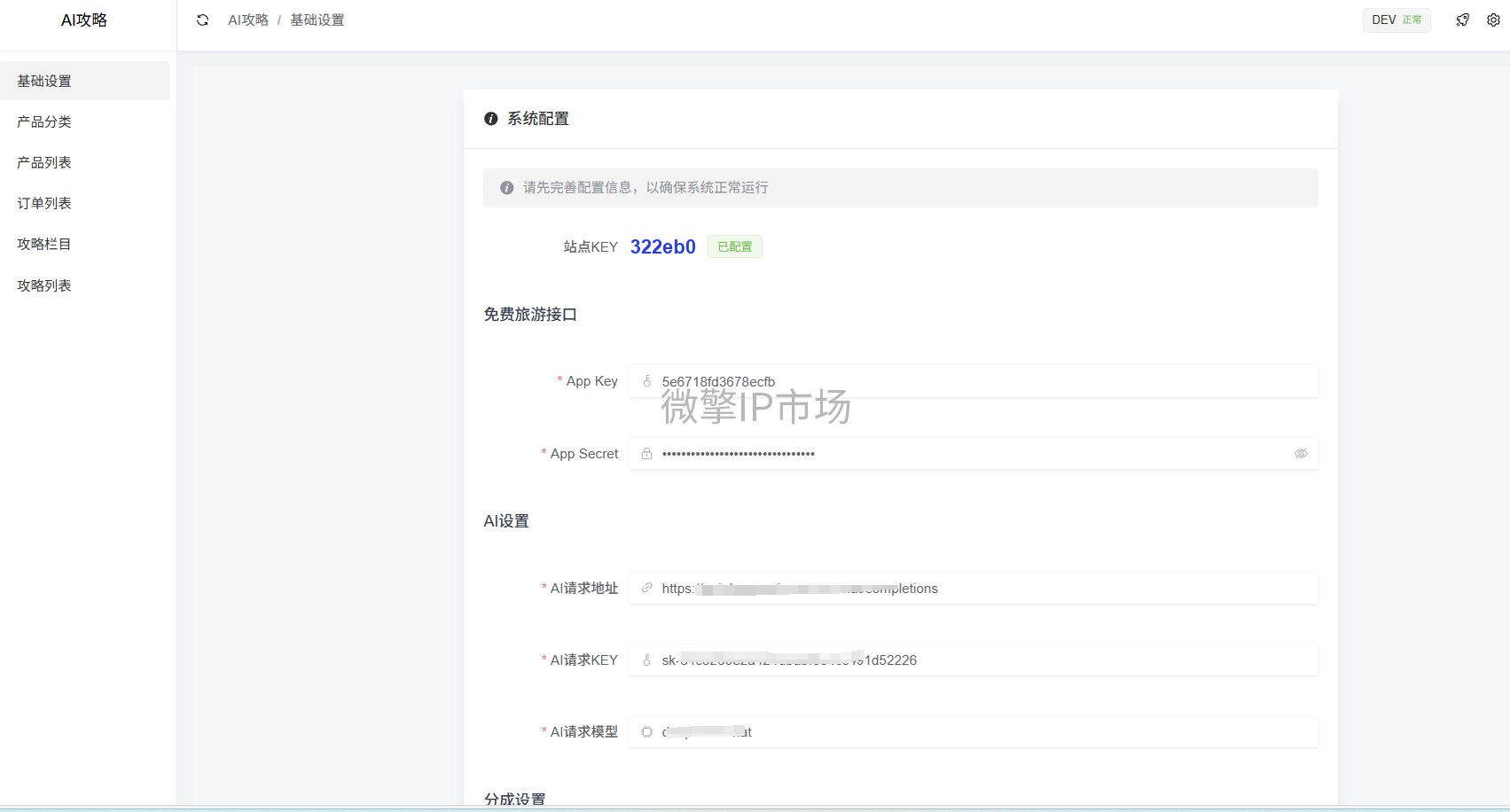Click the model icon in the AI请求模型 field
Viewport: 1510px width, 812px height.
pos(645,731)
